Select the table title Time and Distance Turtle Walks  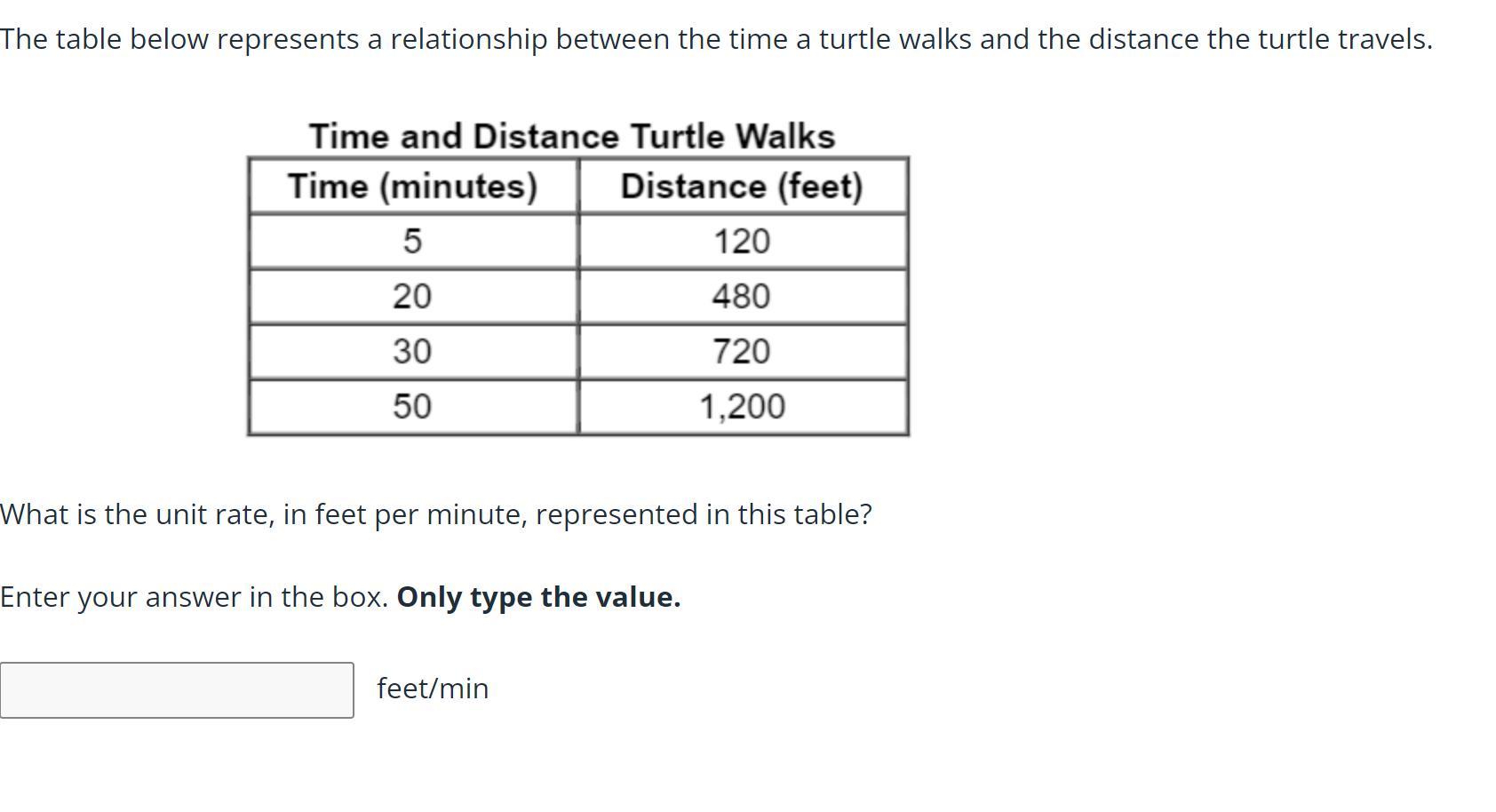pos(571,137)
